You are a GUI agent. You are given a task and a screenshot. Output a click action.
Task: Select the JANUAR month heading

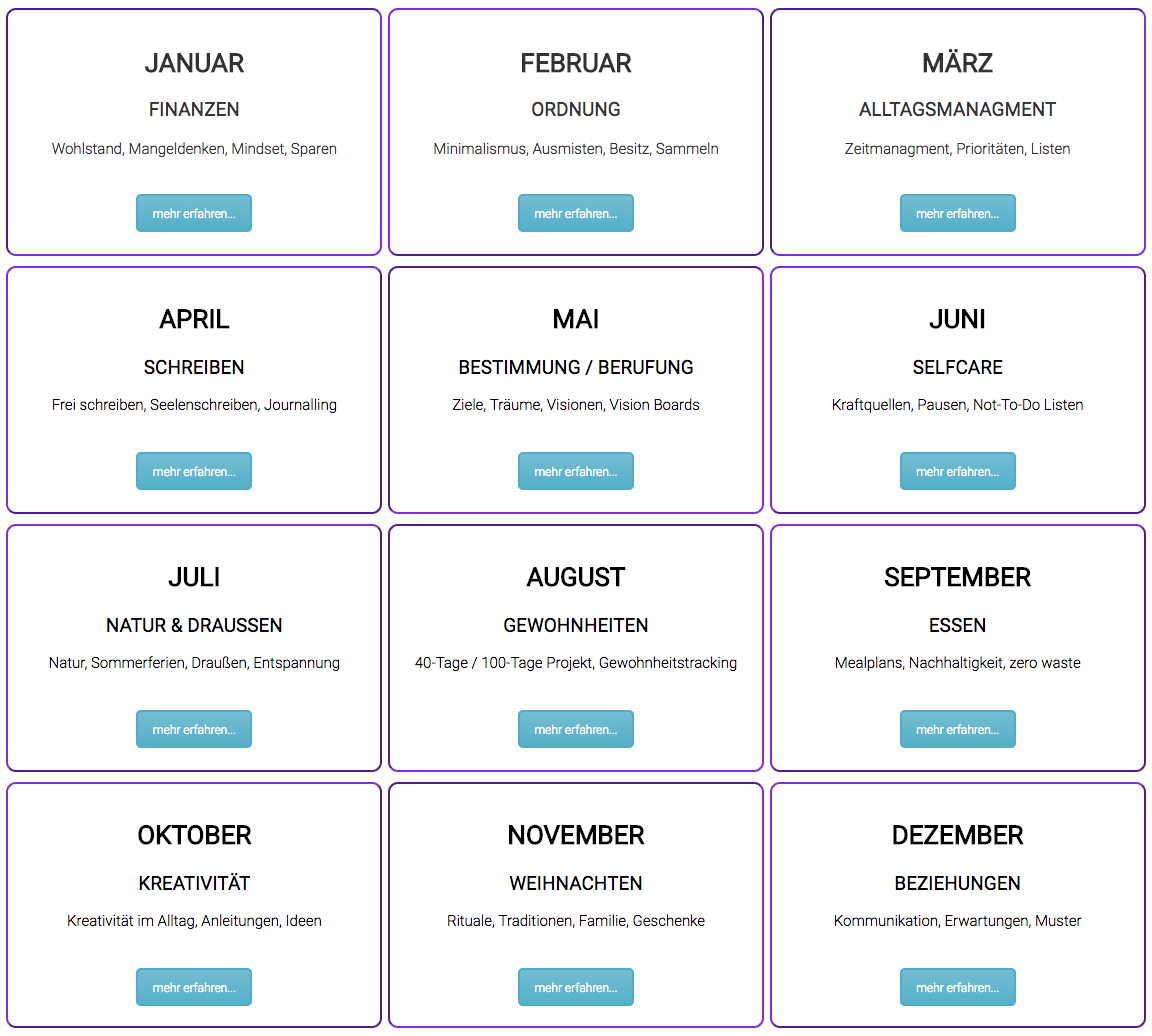(x=194, y=63)
